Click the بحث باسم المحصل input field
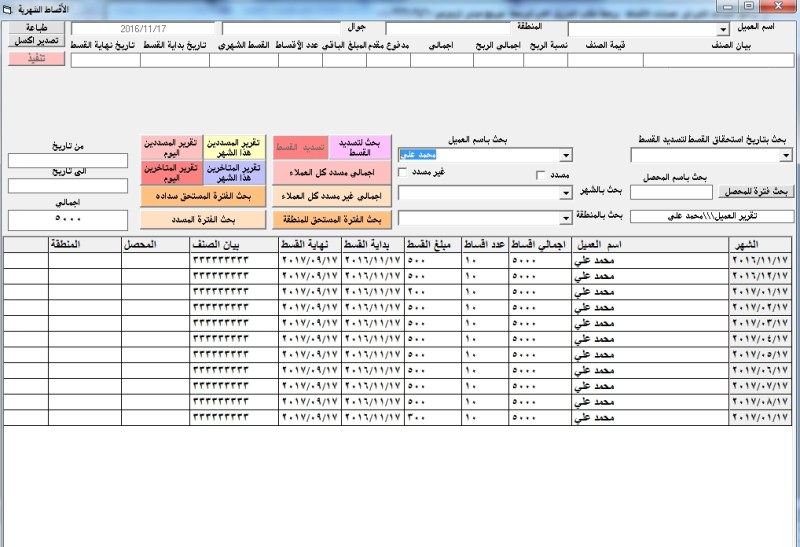This screenshot has height=547, width=800. pyautogui.click(x=671, y=192)
